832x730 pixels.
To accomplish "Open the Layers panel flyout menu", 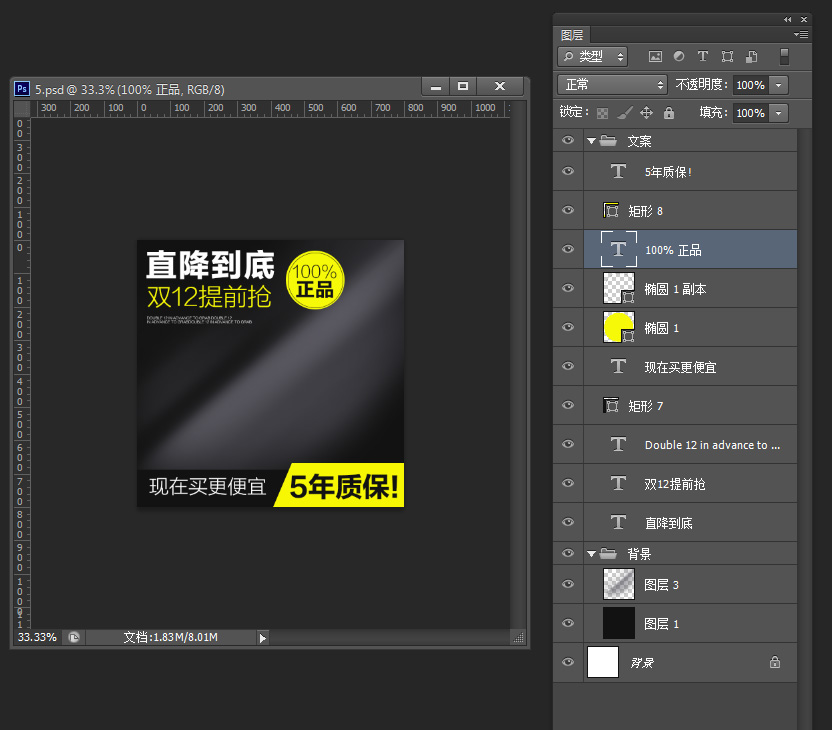I will click(801, 34).
